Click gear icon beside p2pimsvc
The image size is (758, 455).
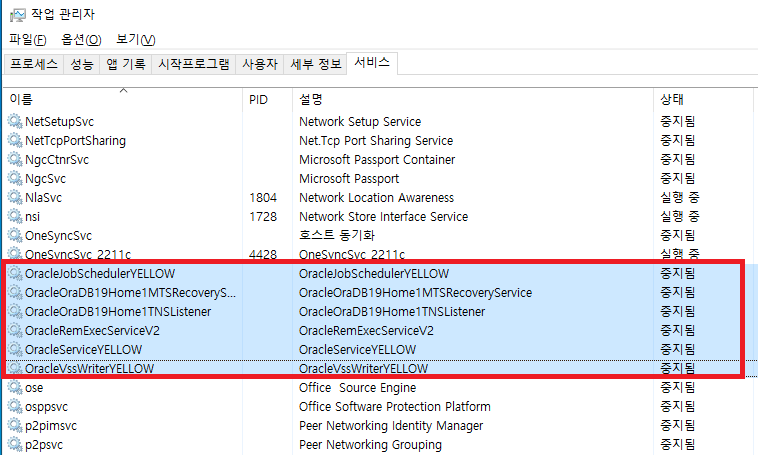point(15,425)
